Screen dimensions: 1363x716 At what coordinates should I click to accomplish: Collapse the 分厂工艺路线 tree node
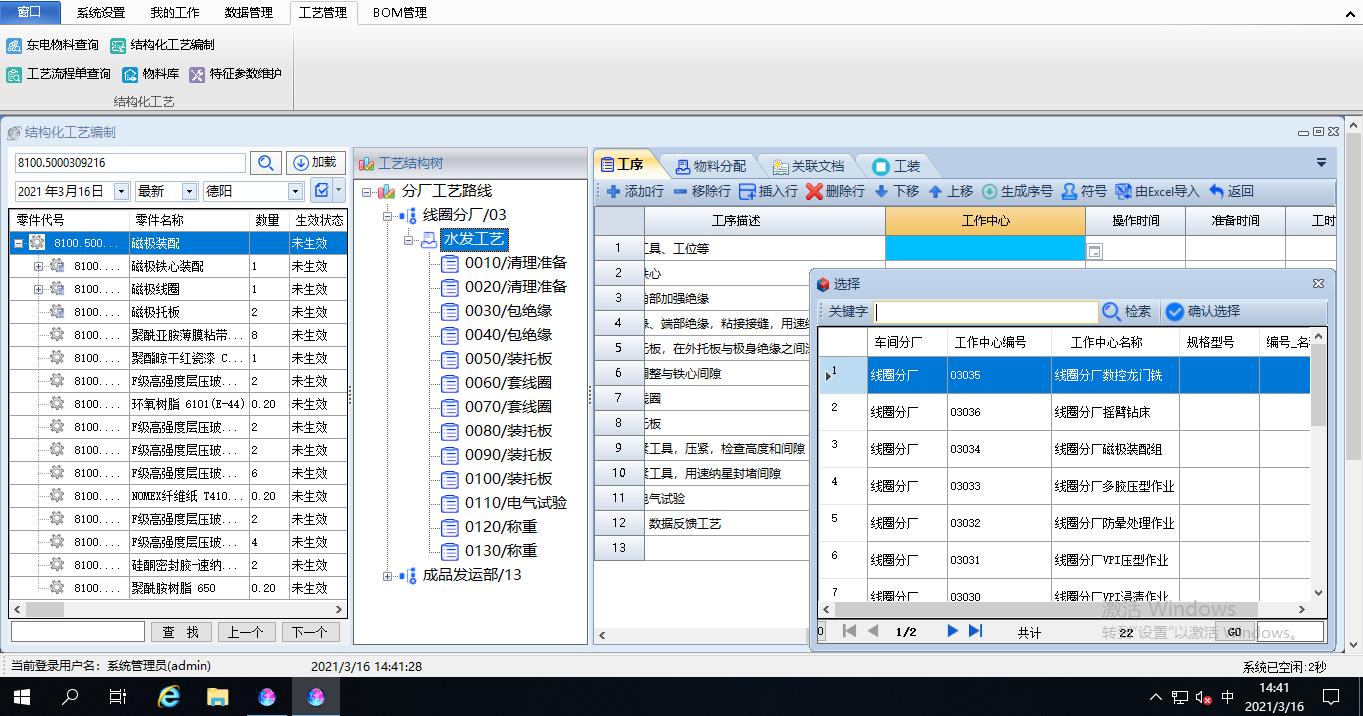(x=367, y=191)
